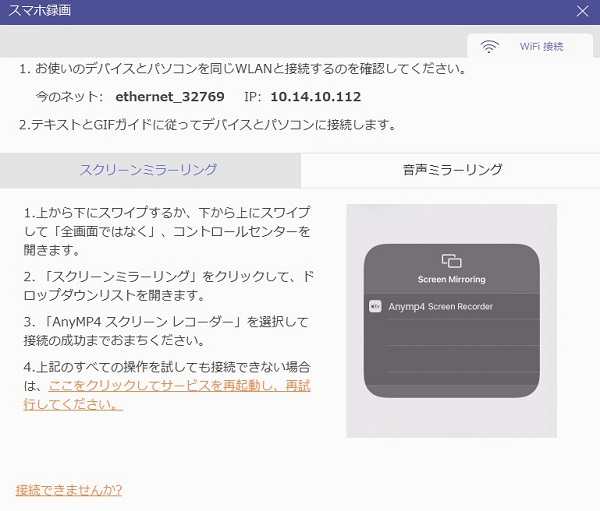Screen dimensions: 600x511
Task: Click the IP address 10.14.10.112
Action: tap(315, 97)
